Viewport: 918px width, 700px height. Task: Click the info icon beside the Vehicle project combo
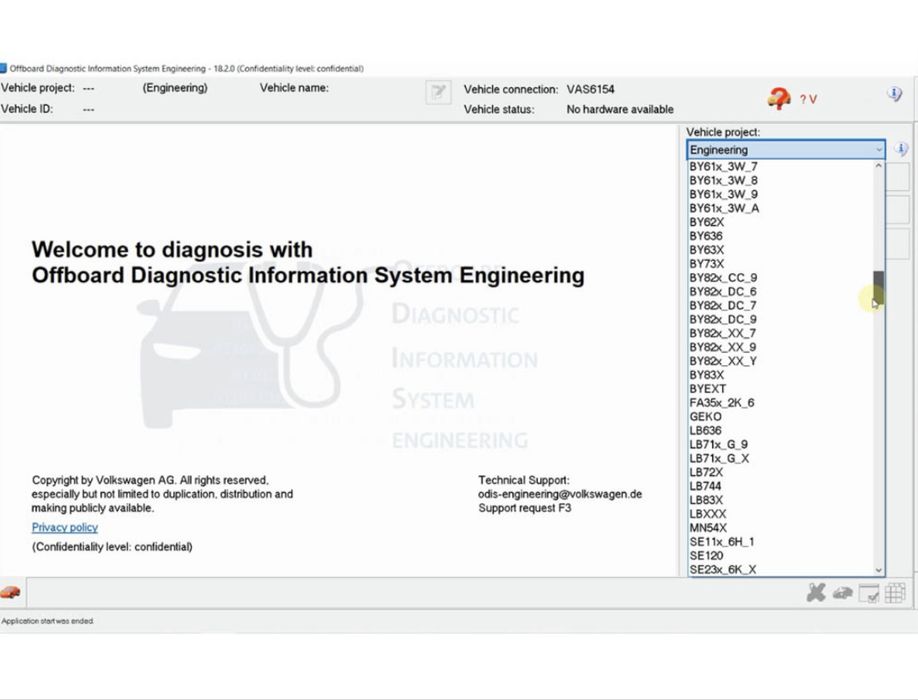[x=902, y=149]
